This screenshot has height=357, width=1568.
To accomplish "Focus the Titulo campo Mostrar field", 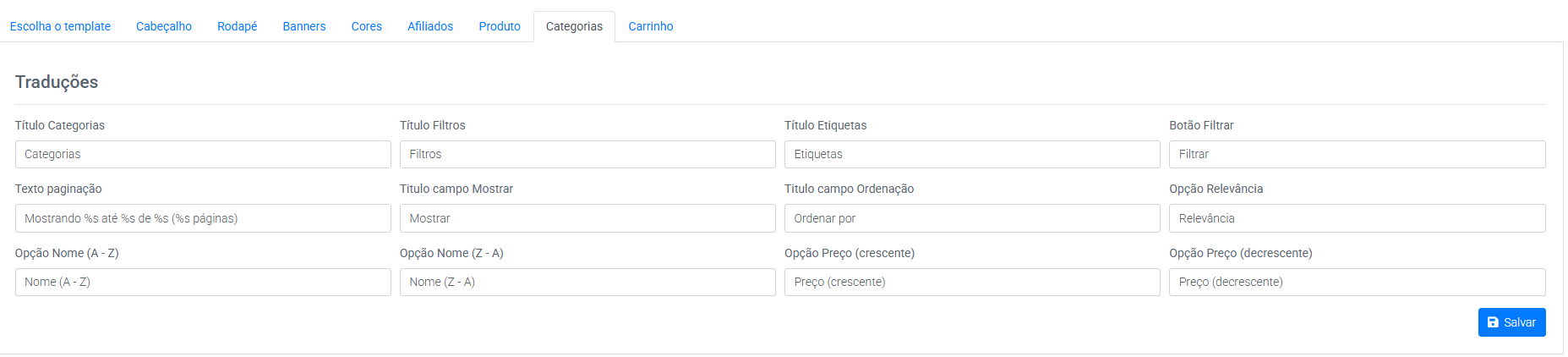I will point(587,218).
